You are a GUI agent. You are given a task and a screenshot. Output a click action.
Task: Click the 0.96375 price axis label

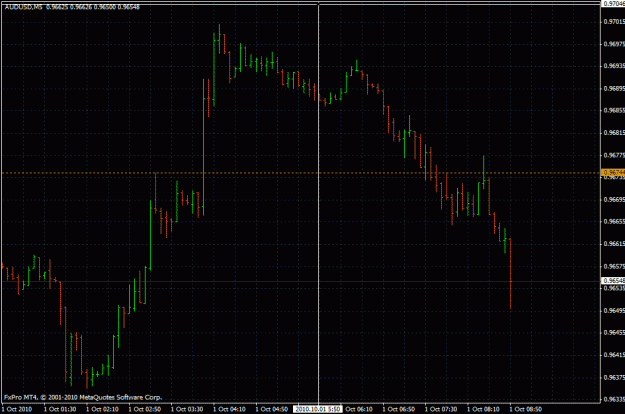pyautogui.click(x=614, y=377)
